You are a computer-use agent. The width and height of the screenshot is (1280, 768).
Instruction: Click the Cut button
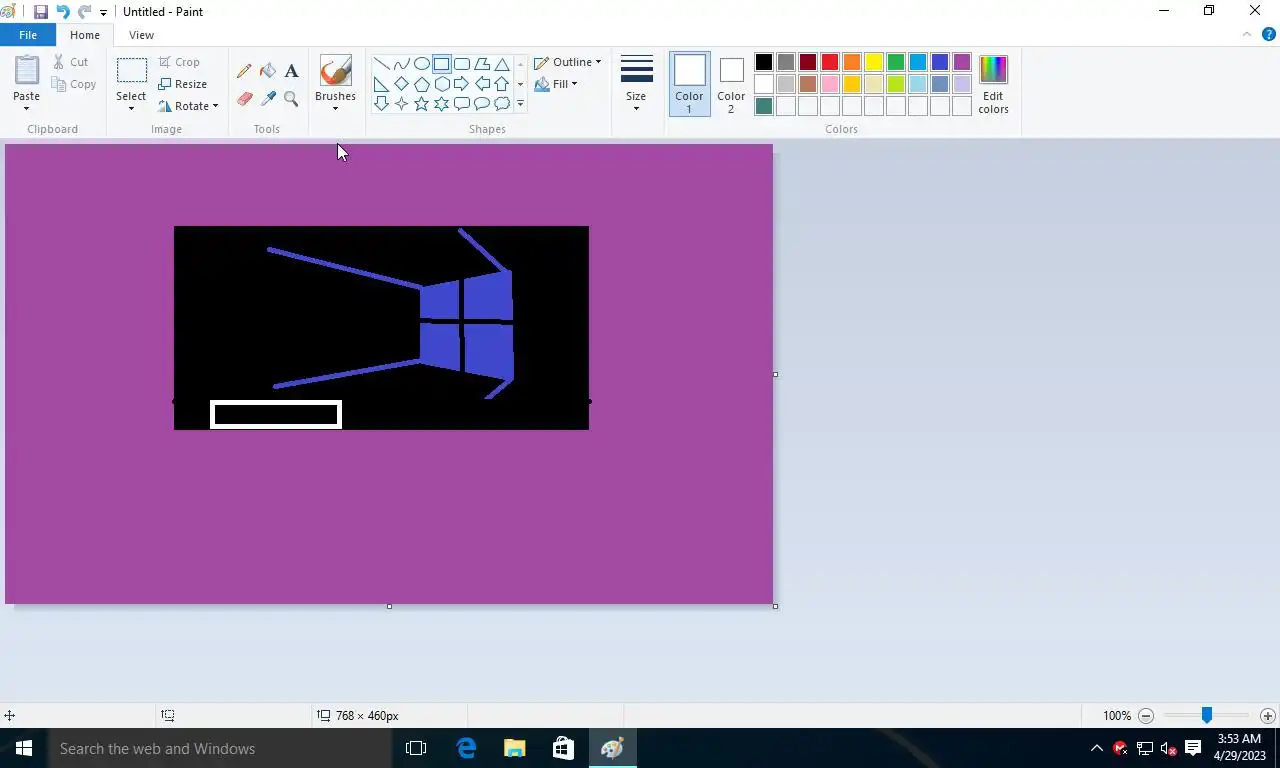pos(71,62)
